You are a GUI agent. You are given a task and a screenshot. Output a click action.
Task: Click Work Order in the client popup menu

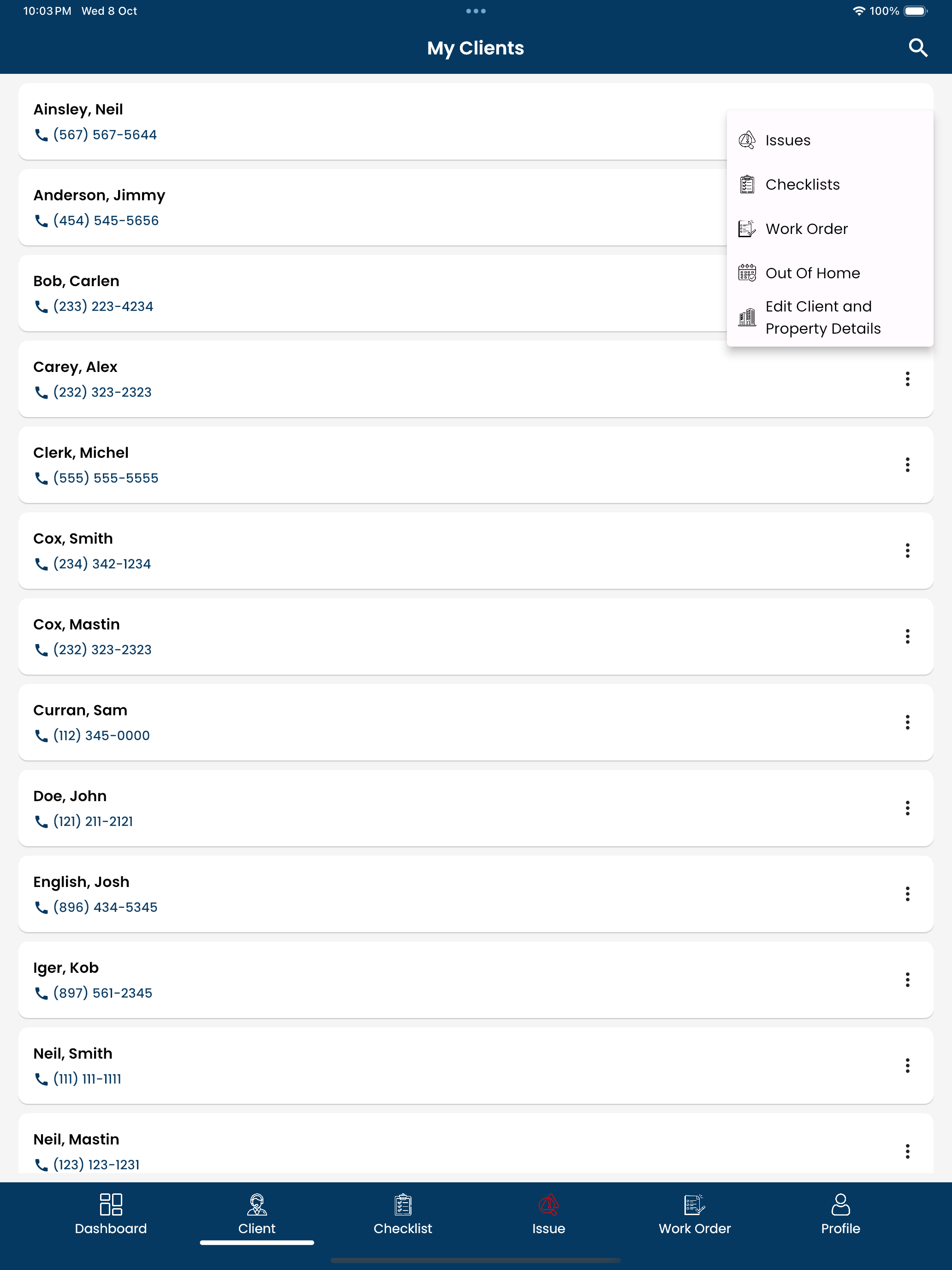pyautogui.click(x=830, y=228)
